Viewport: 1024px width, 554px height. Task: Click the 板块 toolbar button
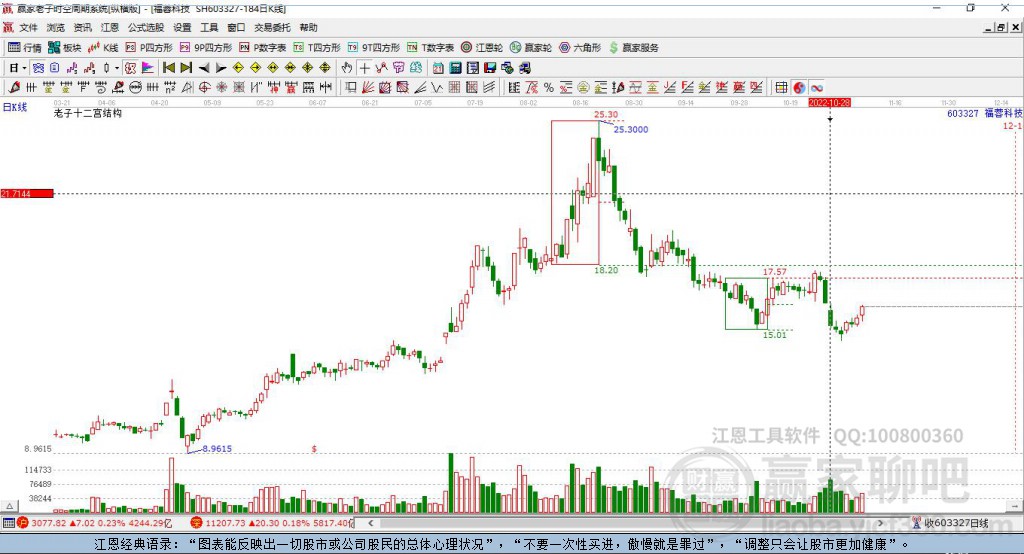[65, 48]
